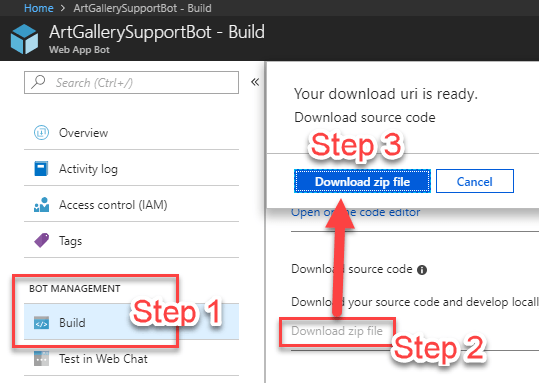Collapse the sidebar with double chevron

point(255,82)
